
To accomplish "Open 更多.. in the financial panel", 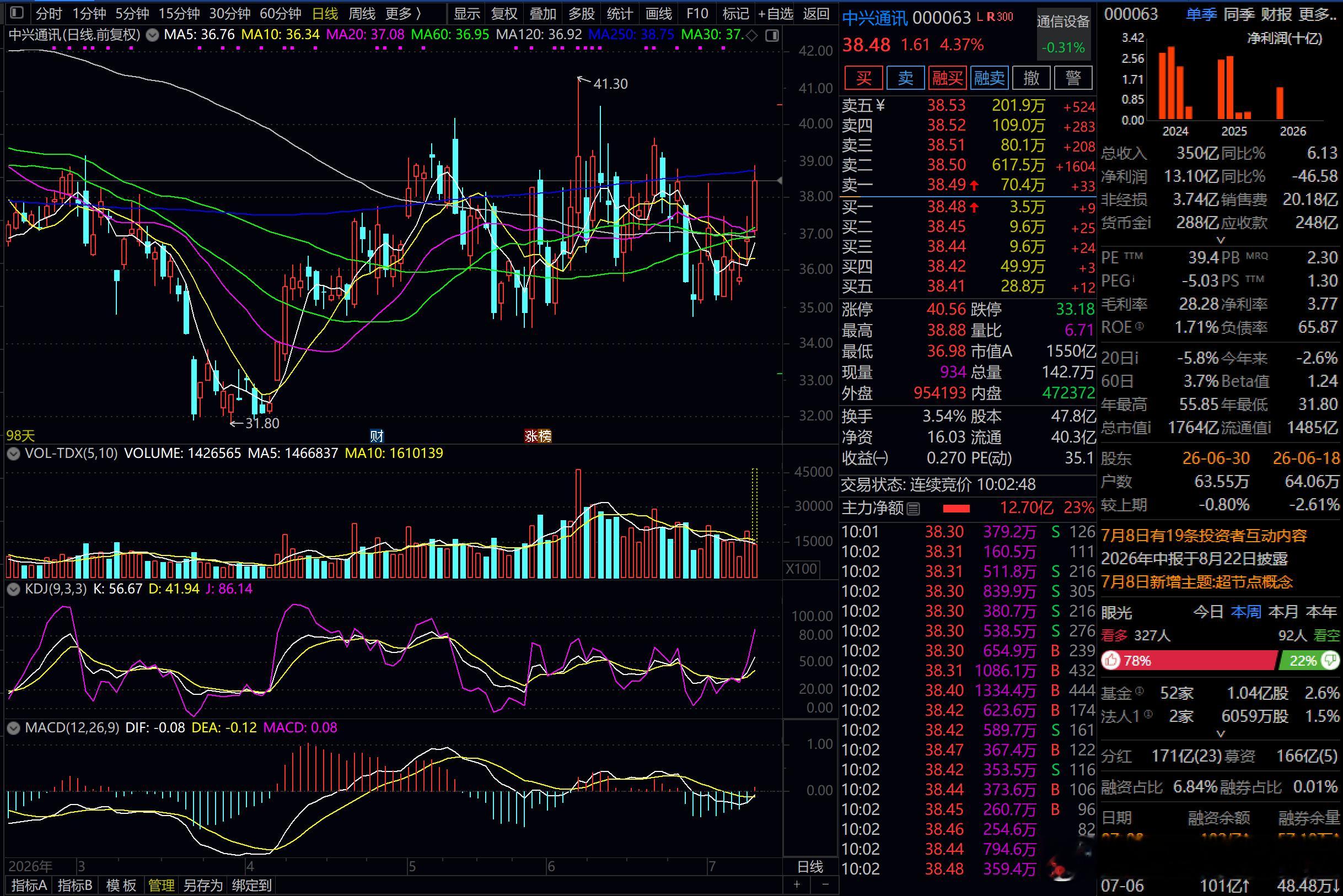I will pyautogui.click(x=1317, y=14).
